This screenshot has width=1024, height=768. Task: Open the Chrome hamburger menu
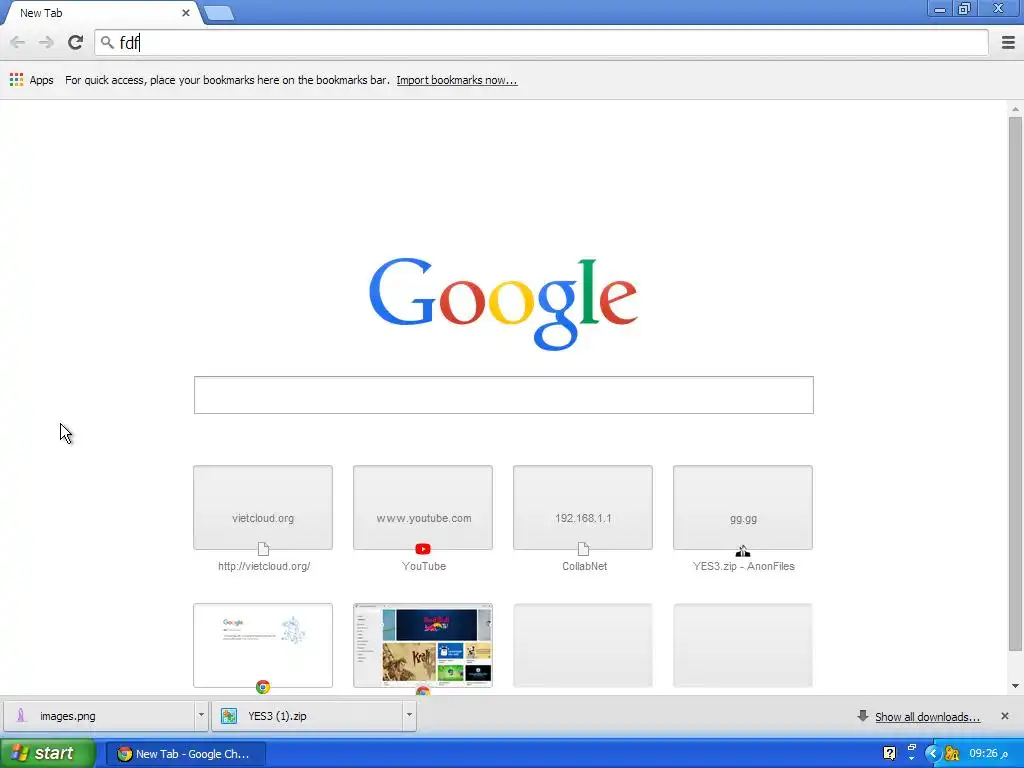click(1008, 42)
